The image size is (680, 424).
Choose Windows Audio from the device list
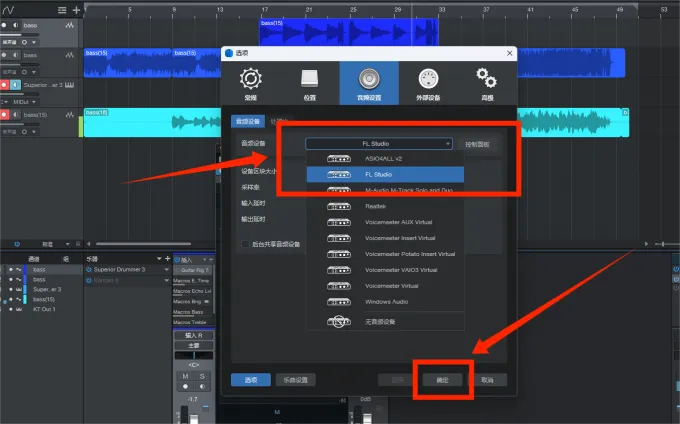385,302
